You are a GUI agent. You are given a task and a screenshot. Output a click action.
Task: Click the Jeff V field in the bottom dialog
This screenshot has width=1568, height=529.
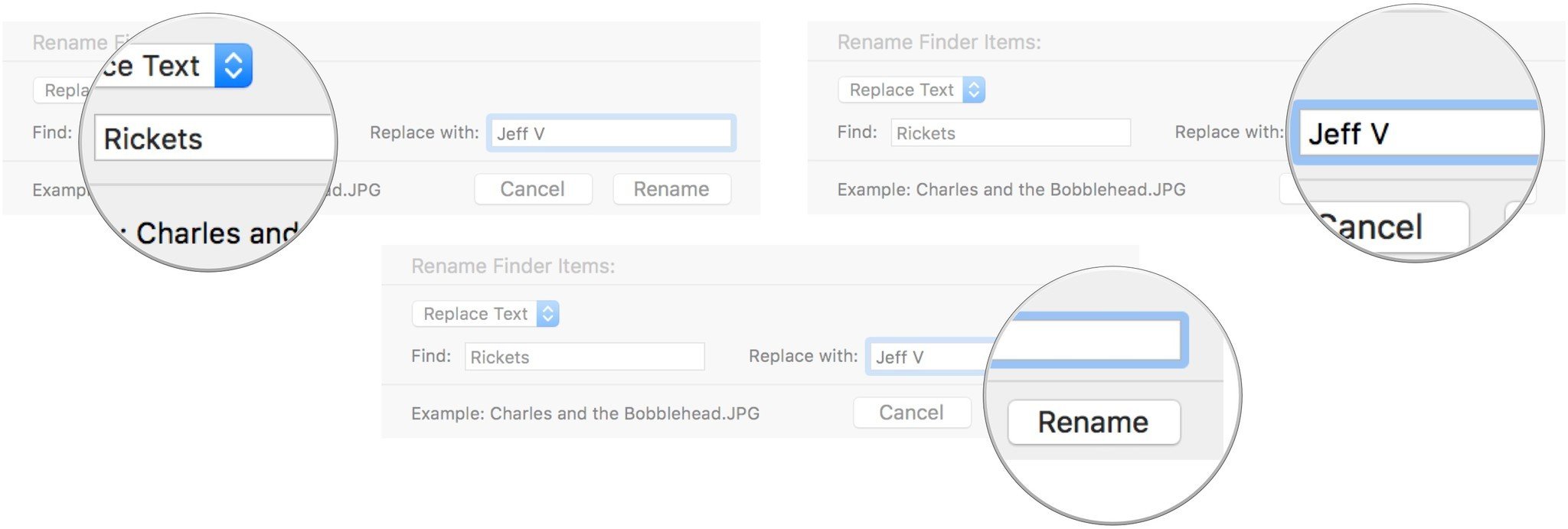tap(928, 357)
